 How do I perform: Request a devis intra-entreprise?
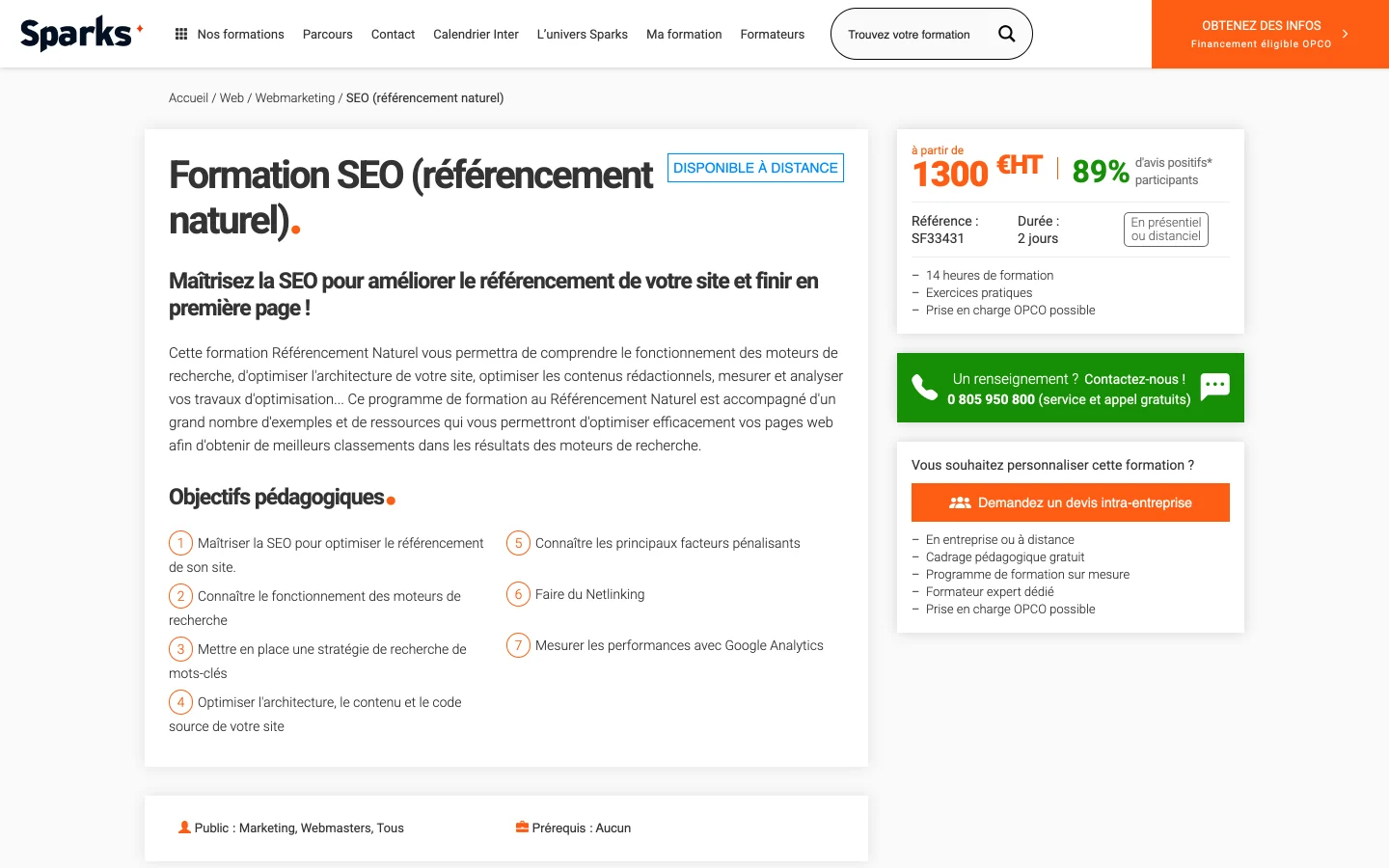point(1071,502)
